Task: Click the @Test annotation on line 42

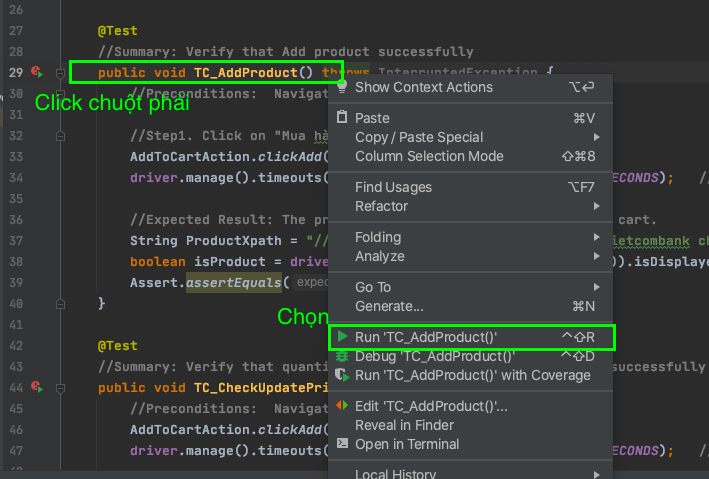Action: 118,346
